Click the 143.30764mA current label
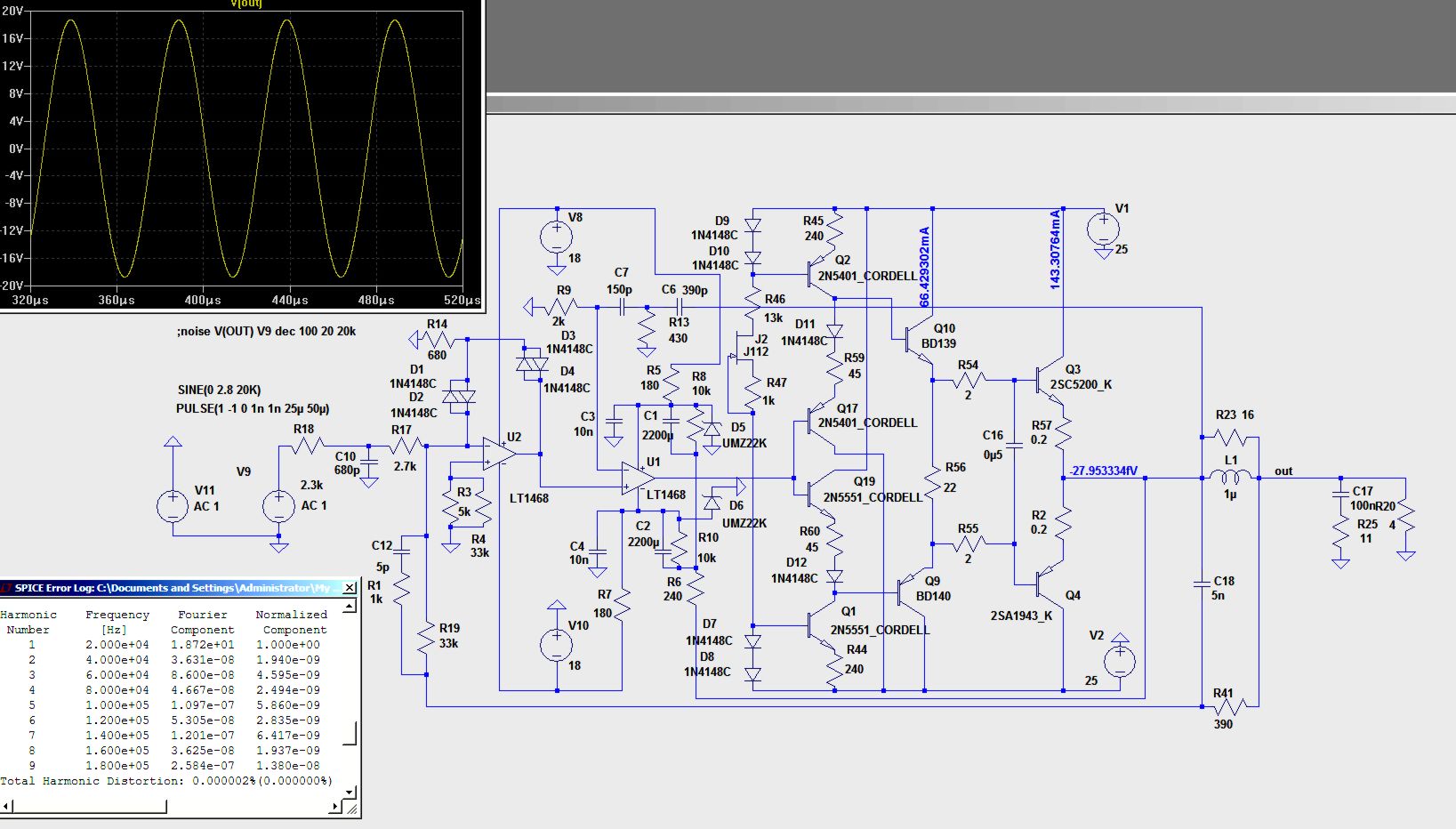Screen dimensions: 1456x829 pyautogui.click(x=1055, y=249)
